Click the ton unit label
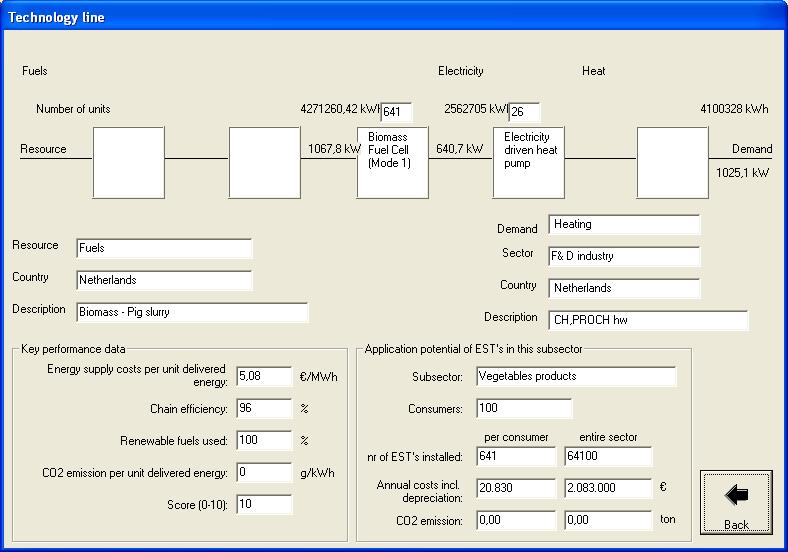 (x=668, y=519)
